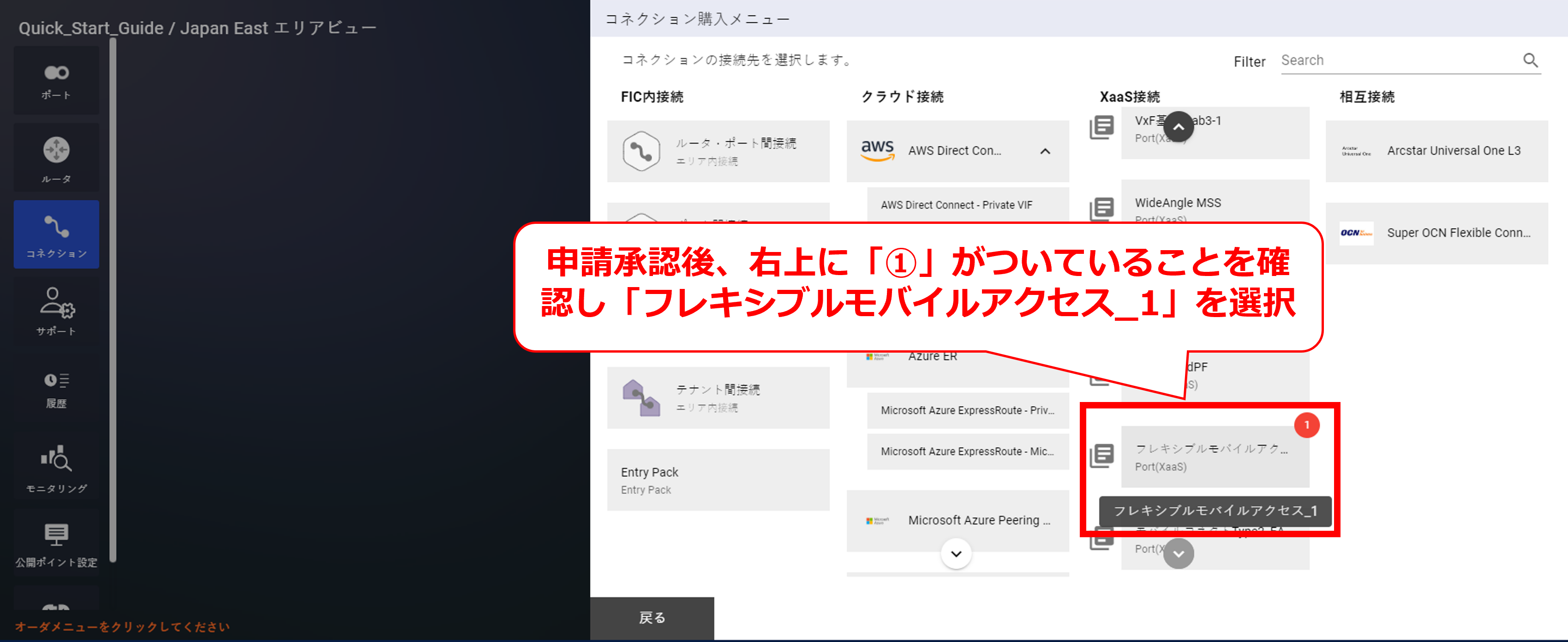
Task: Select フレキシブルモバイルアク... Port(XaaS) card
Action: coord(1215,456)
